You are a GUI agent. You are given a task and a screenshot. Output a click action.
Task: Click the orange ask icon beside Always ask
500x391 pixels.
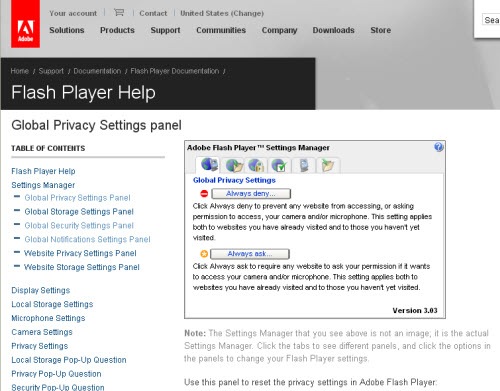[204, 254]
